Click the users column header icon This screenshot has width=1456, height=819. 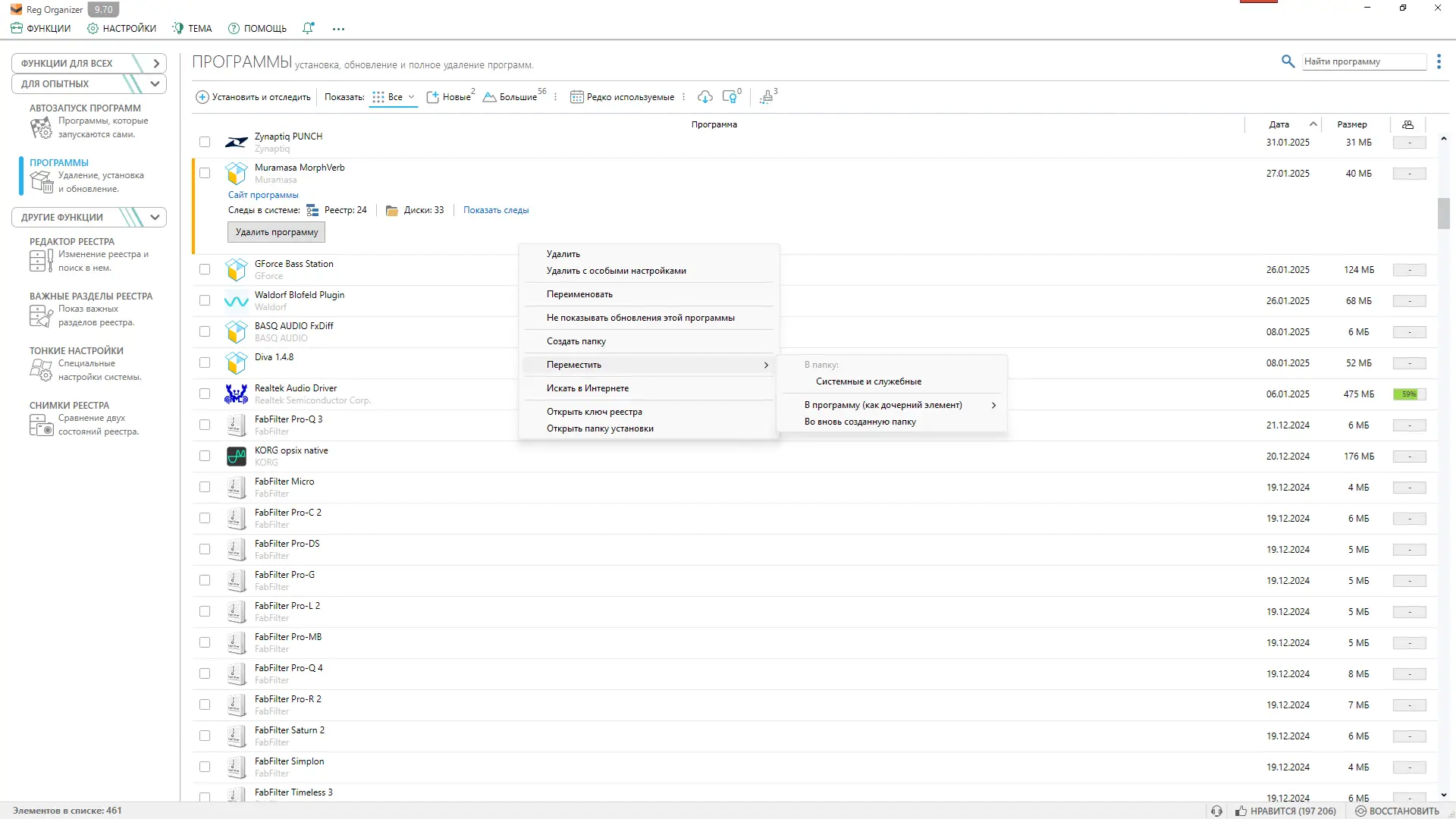click(x=1408, y=124)
